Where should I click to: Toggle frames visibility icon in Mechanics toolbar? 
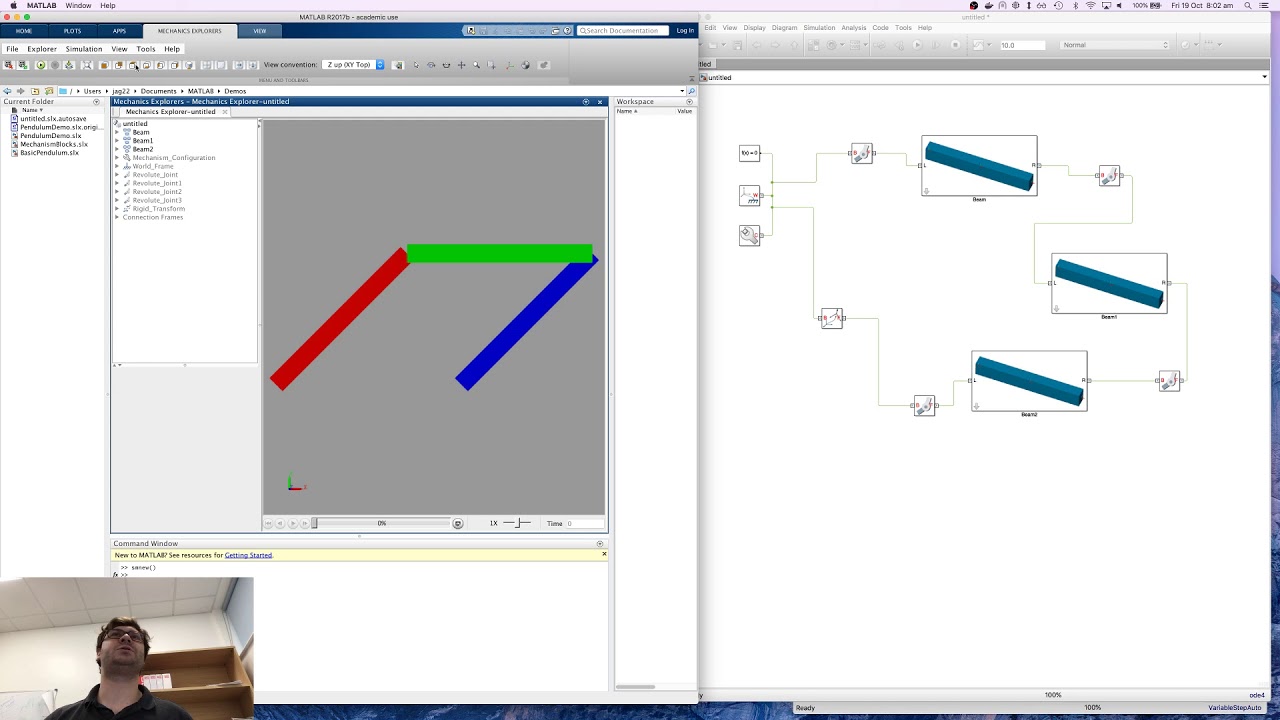click(509, 65)
